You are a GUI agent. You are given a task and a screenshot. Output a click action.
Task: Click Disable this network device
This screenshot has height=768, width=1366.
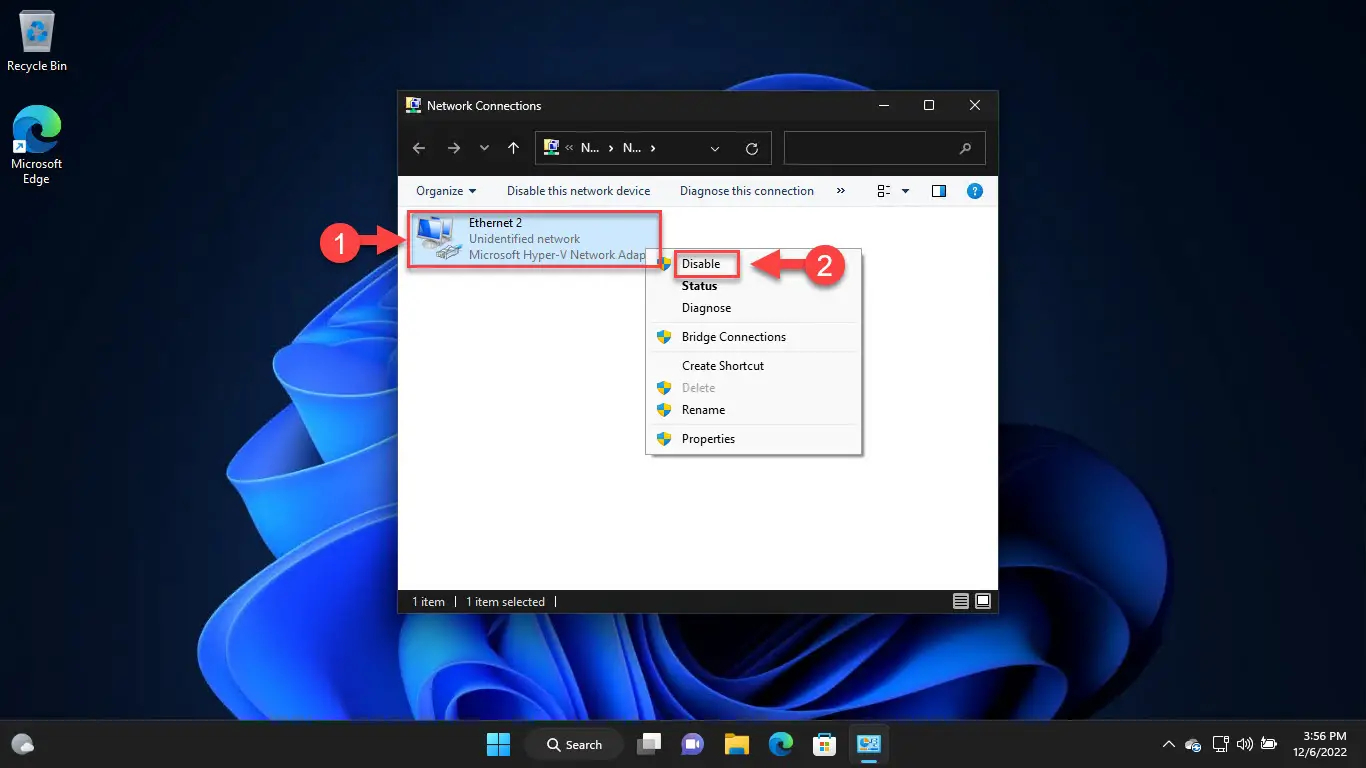pyautogui.click(x=578, y=191)
